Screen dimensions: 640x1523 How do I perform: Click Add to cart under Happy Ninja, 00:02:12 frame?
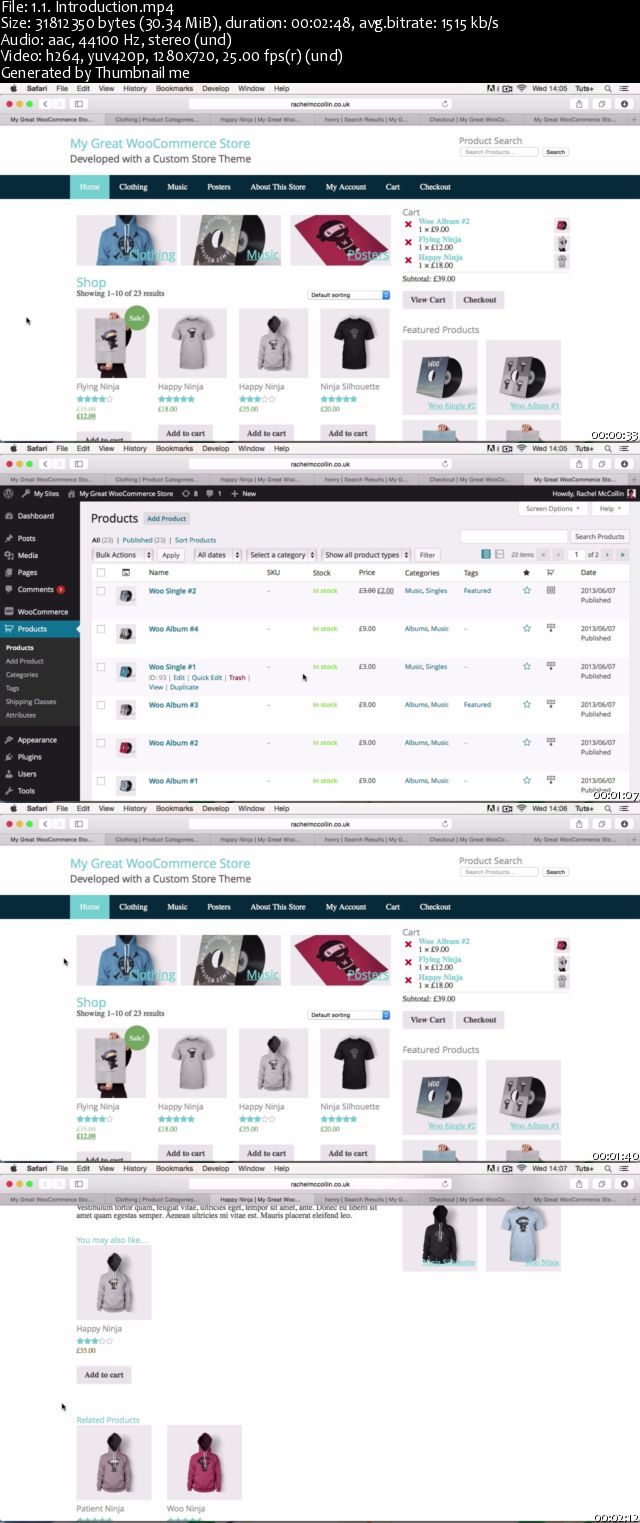(104, 1375)
